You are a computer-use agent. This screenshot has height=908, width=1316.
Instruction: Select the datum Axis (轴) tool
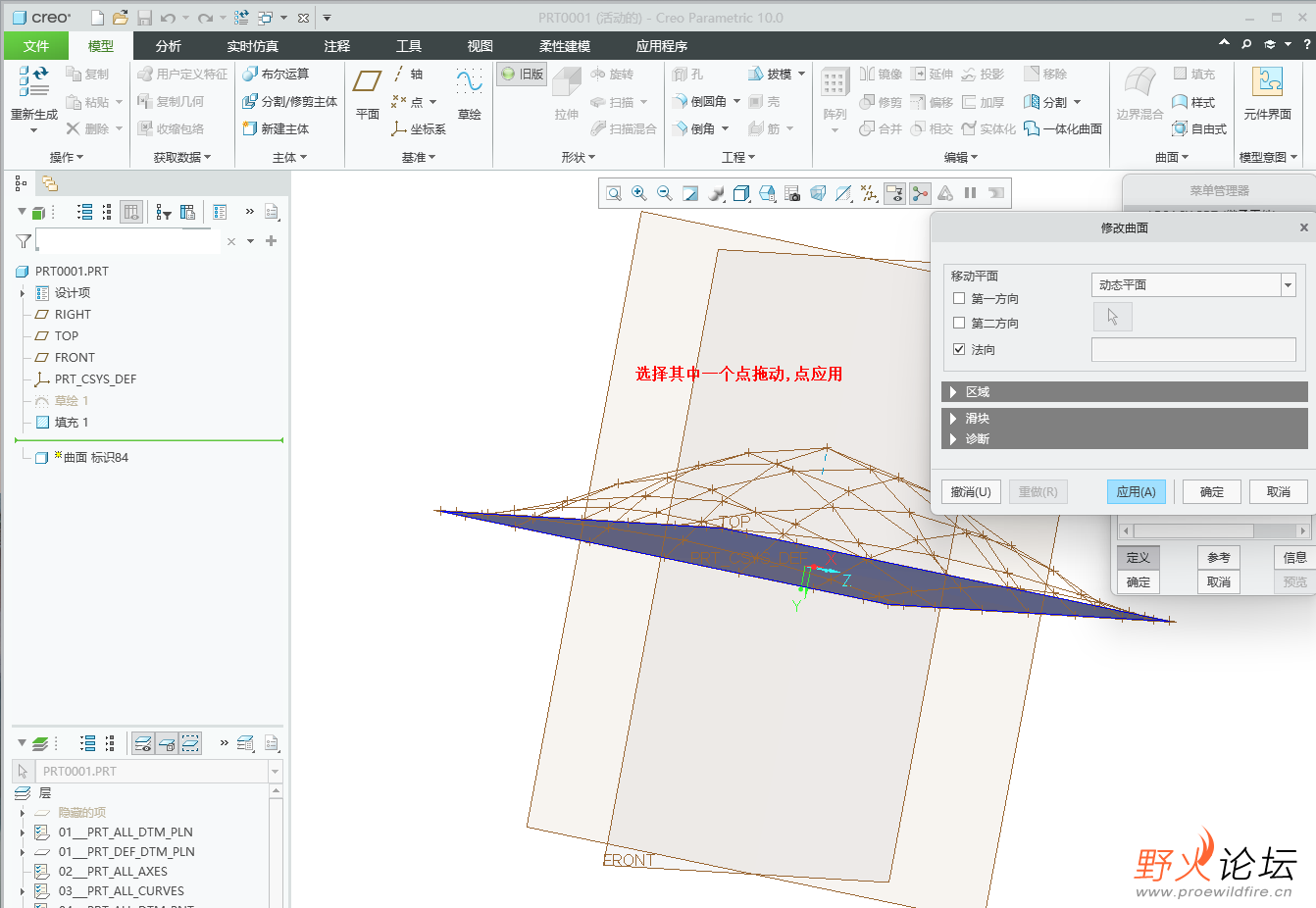(x=408, y=74)
